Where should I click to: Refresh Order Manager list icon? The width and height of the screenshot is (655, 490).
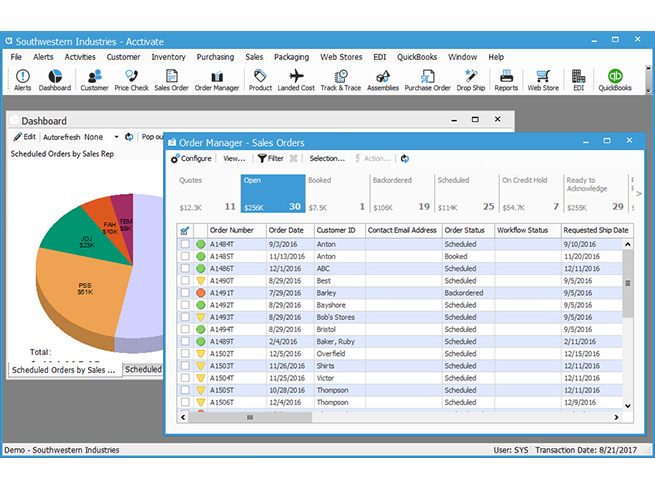tap(405, 159)
